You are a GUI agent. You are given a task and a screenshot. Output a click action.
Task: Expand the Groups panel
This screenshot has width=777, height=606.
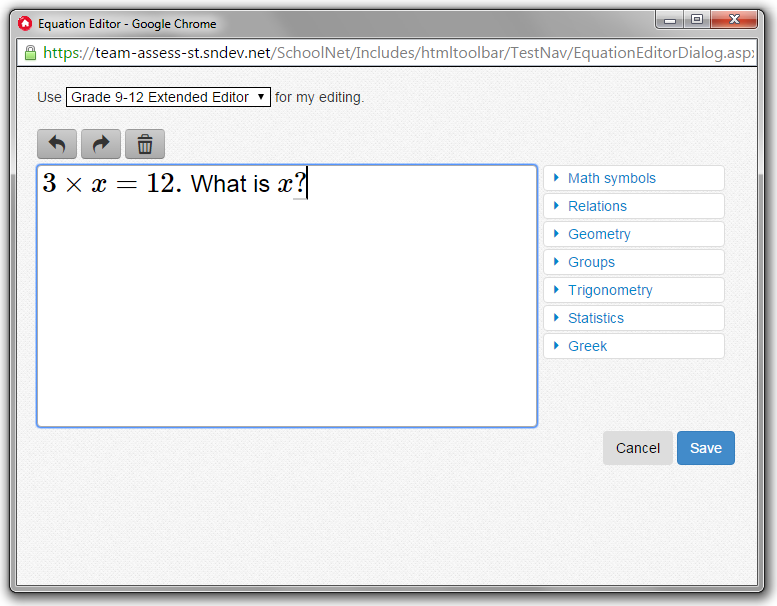point(633,262)
